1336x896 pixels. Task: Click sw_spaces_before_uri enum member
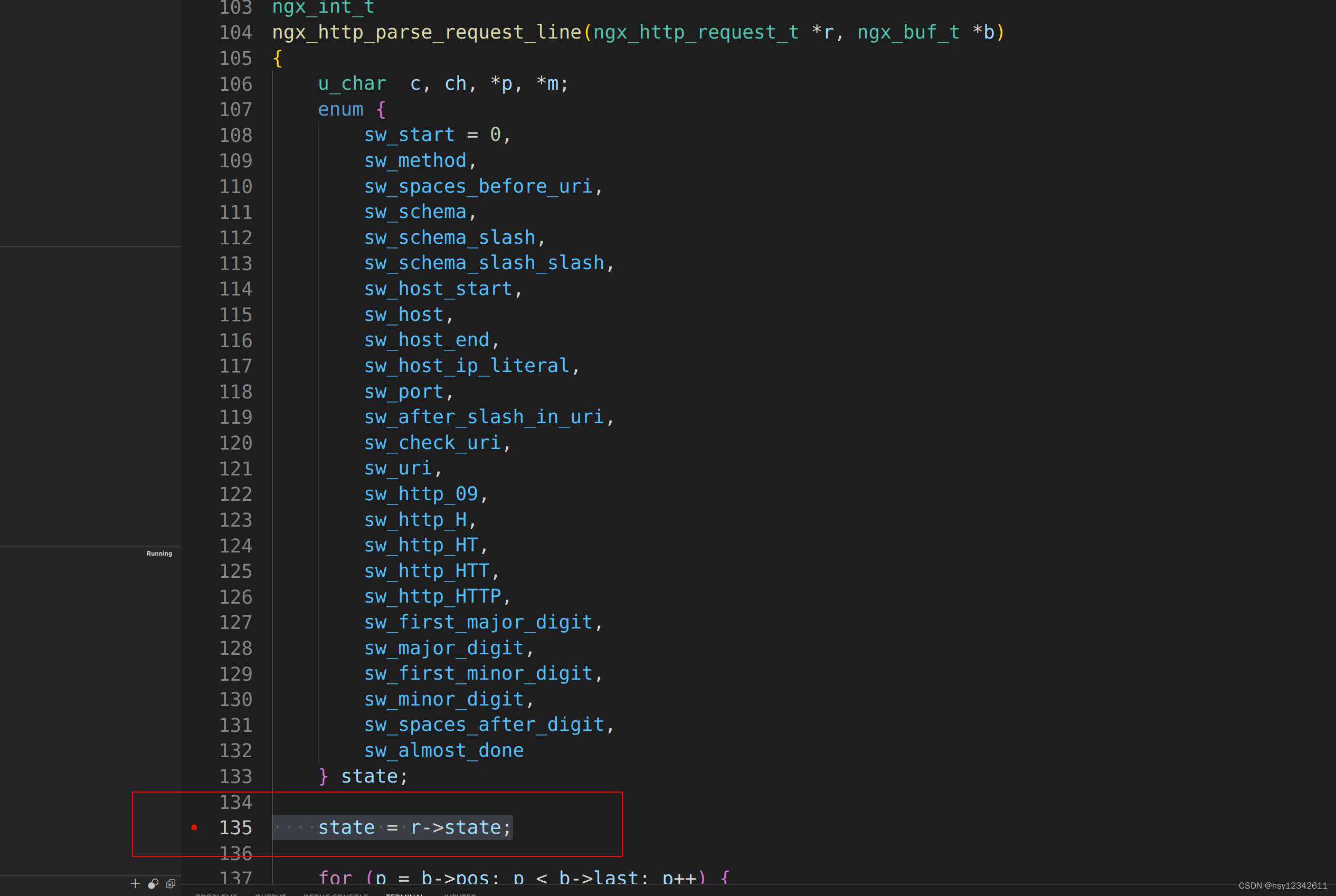pos(478,186)
